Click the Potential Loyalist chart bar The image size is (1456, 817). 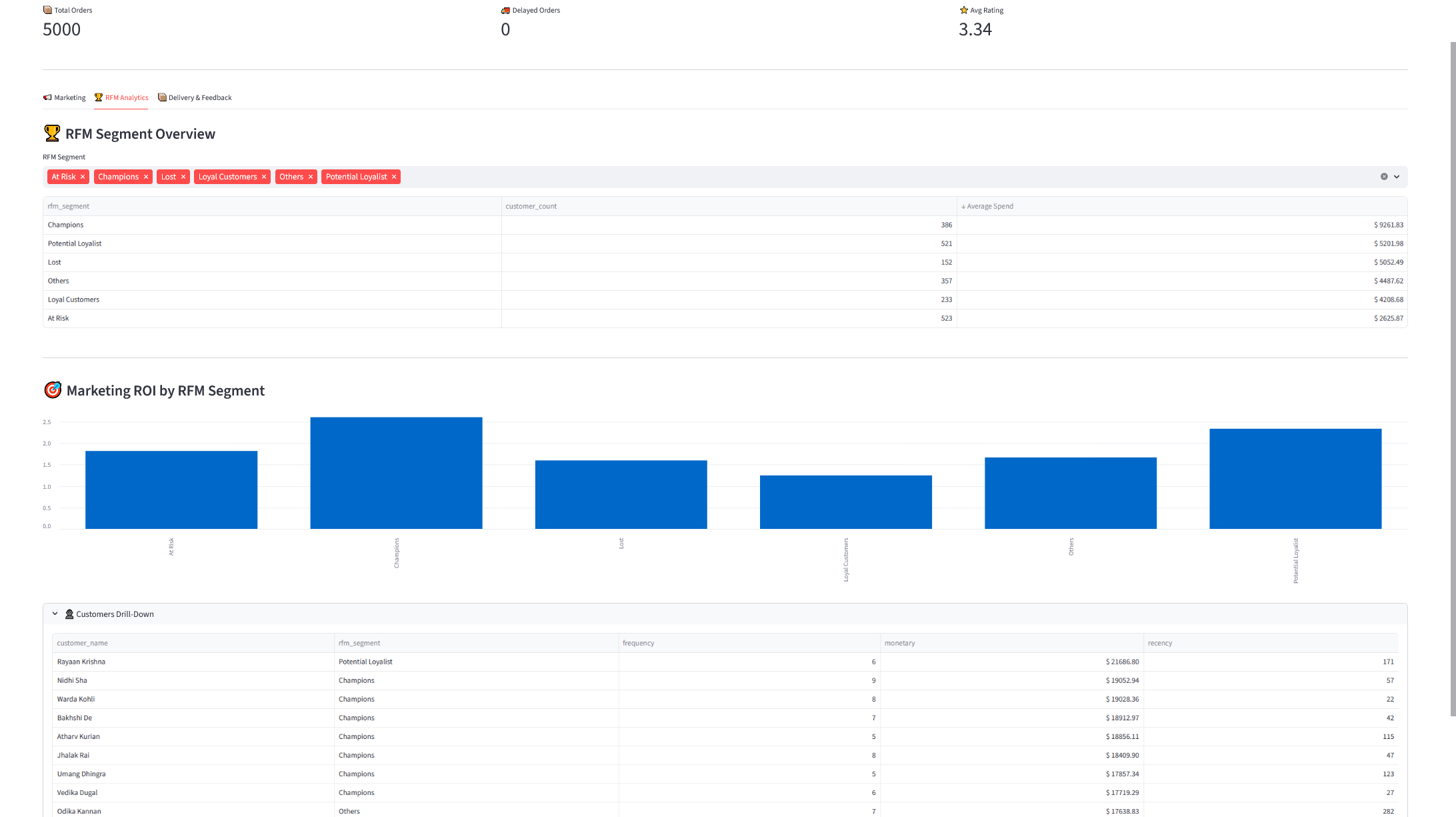tap(1295, 478)
